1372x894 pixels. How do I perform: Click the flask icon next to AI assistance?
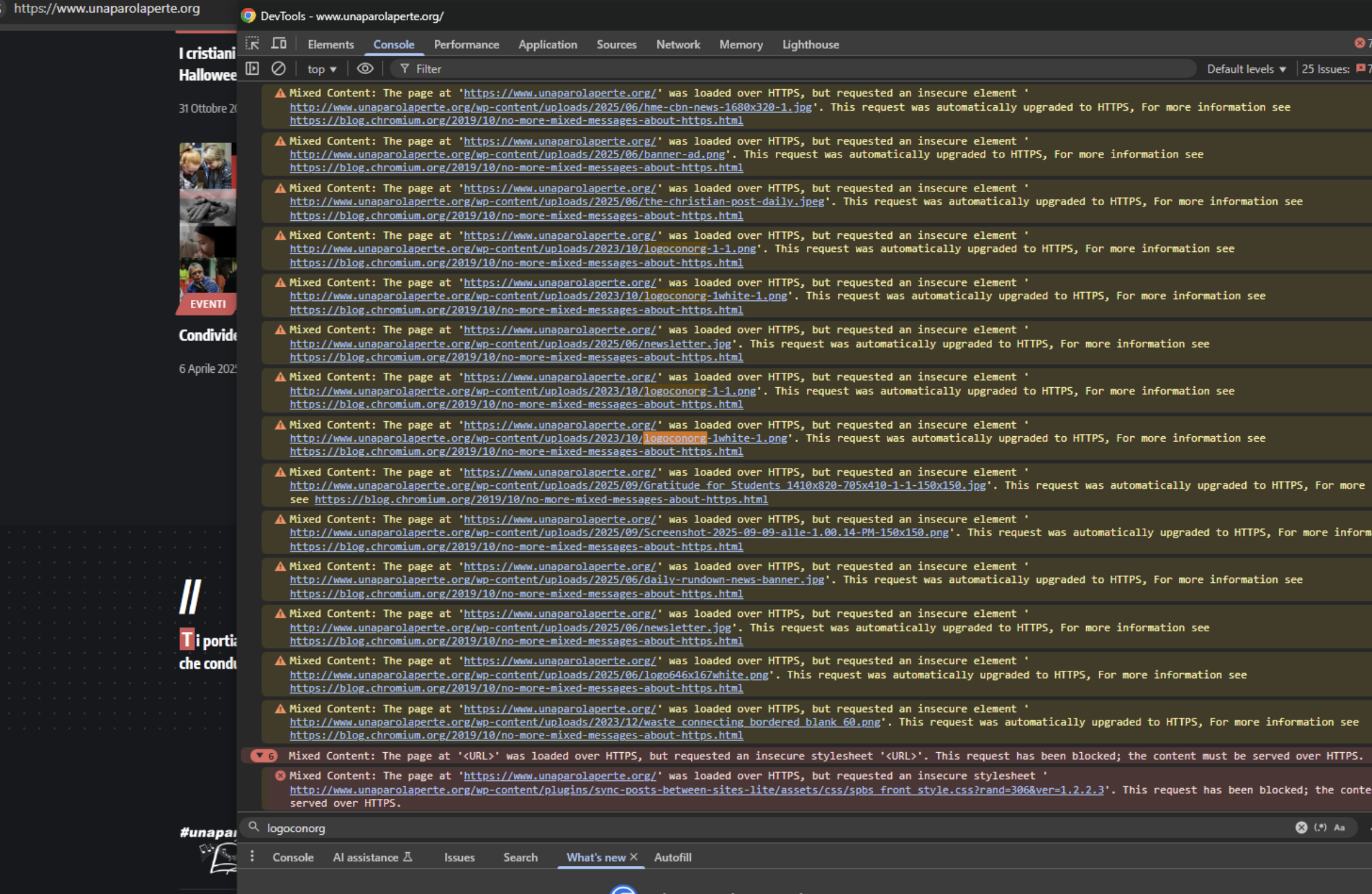coord(408,857)
